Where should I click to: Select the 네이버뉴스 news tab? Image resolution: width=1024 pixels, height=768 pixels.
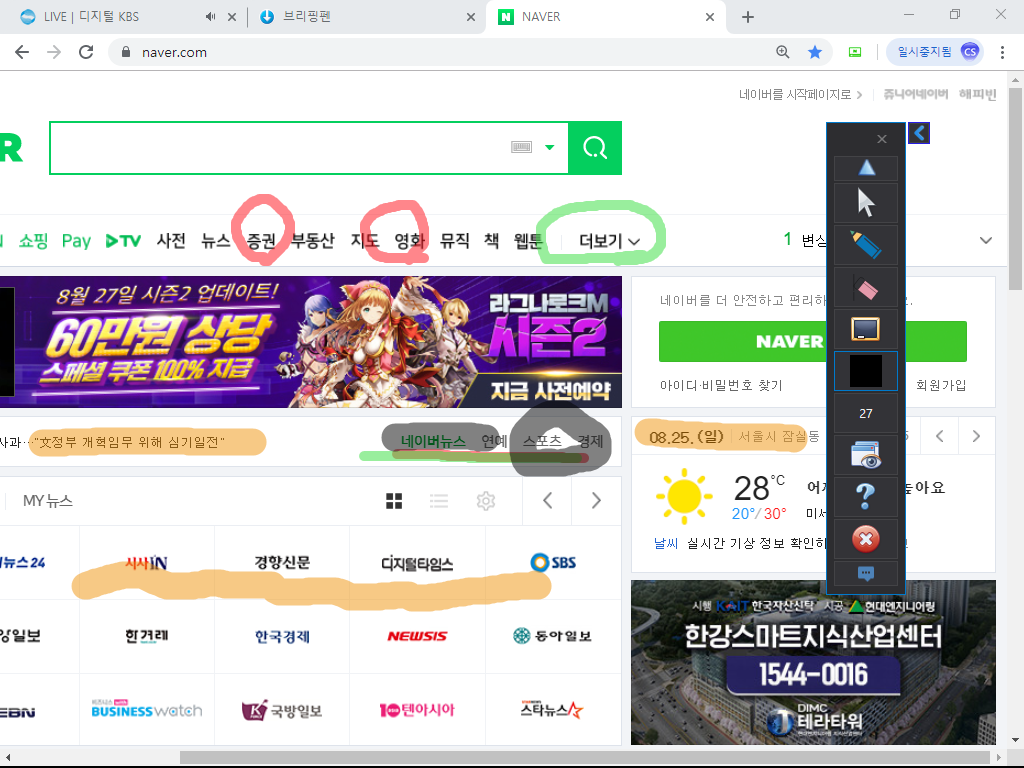pyautogui.click(x=434, y=441)
